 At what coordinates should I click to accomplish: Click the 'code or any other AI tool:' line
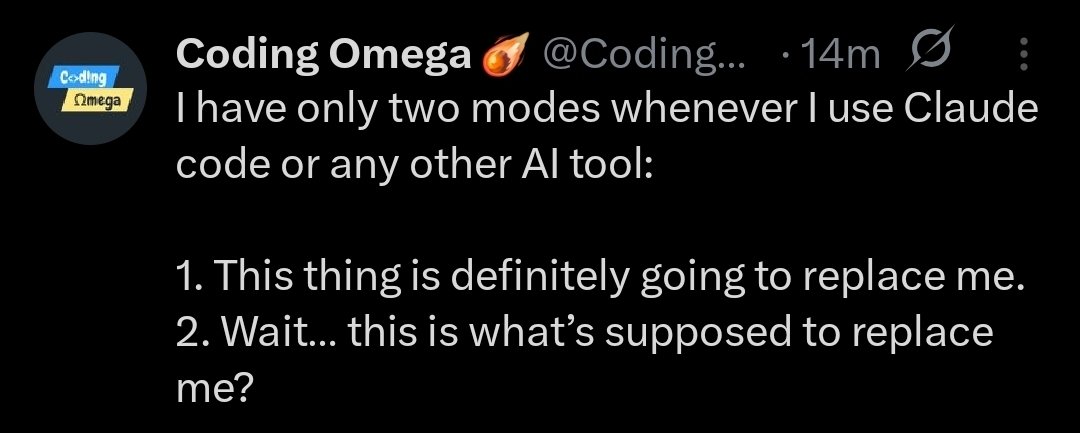(x=413, y=164)
